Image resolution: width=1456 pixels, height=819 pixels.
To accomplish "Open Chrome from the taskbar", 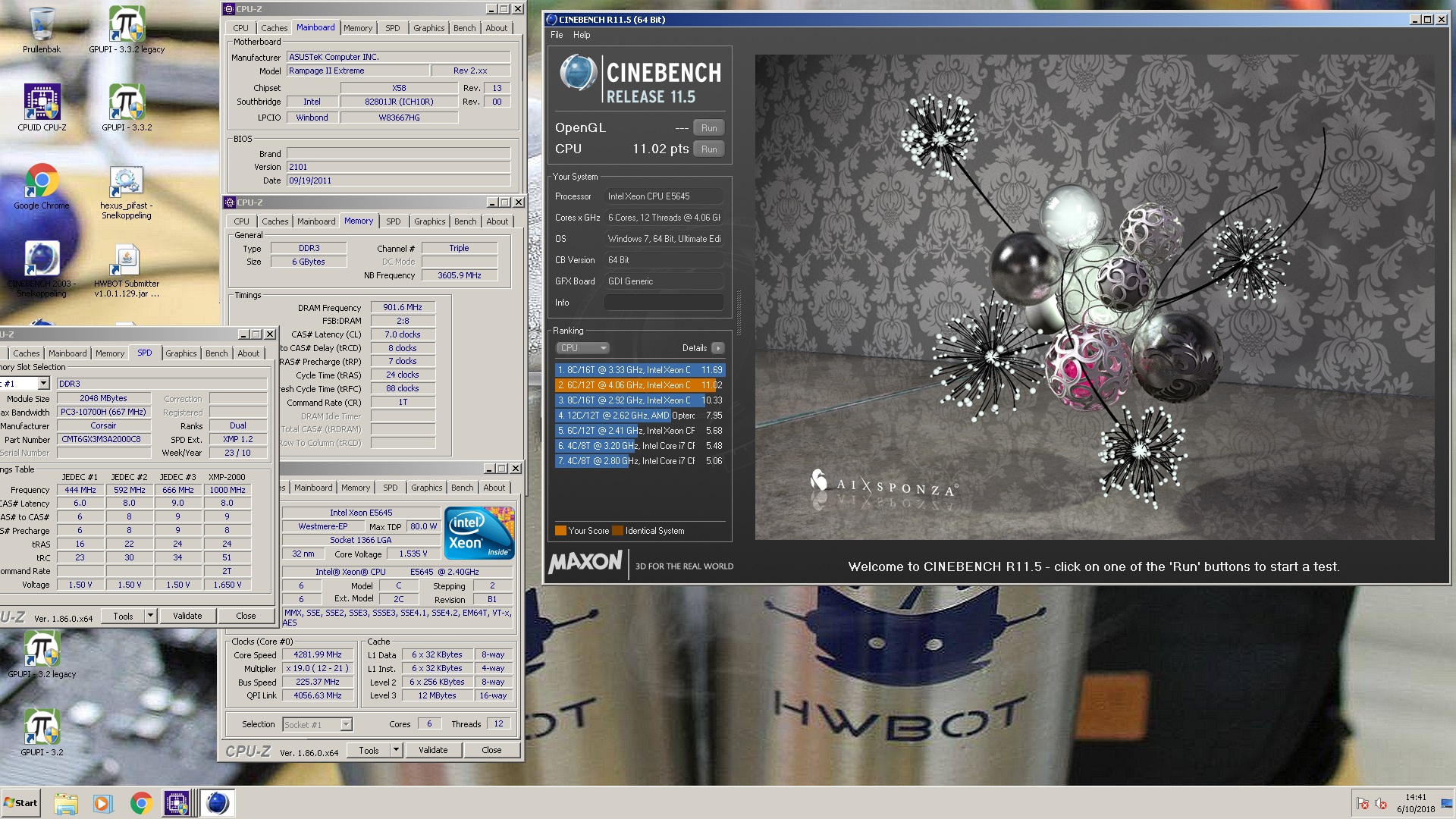I will [140, 803].
